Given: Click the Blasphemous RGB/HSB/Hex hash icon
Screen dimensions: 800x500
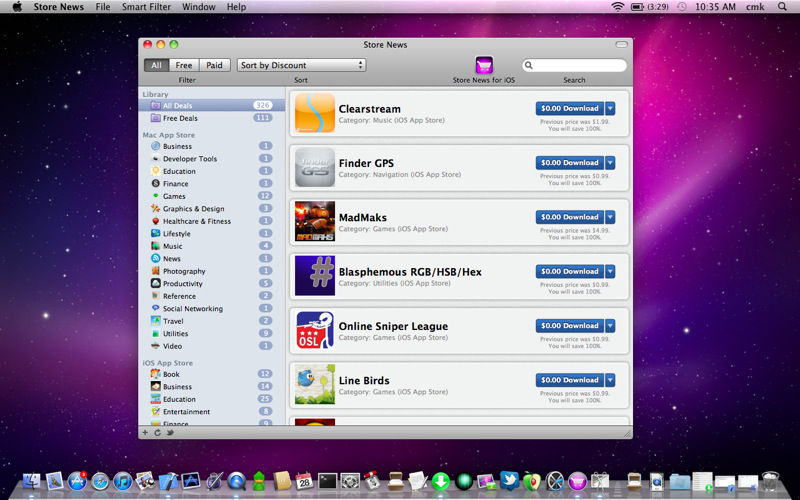Looking at the screenshot, I should [315, 276].
